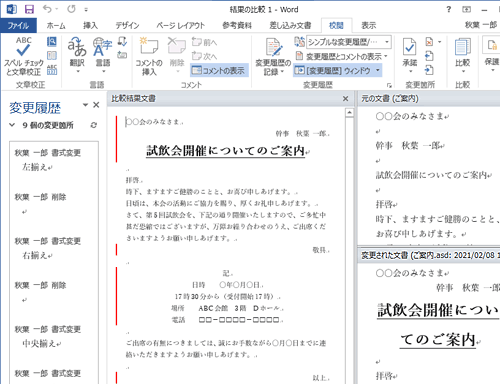Viewport: 500px width, 384px height.
Task: Open the 言語 language menu
Action: coord(103,55)
